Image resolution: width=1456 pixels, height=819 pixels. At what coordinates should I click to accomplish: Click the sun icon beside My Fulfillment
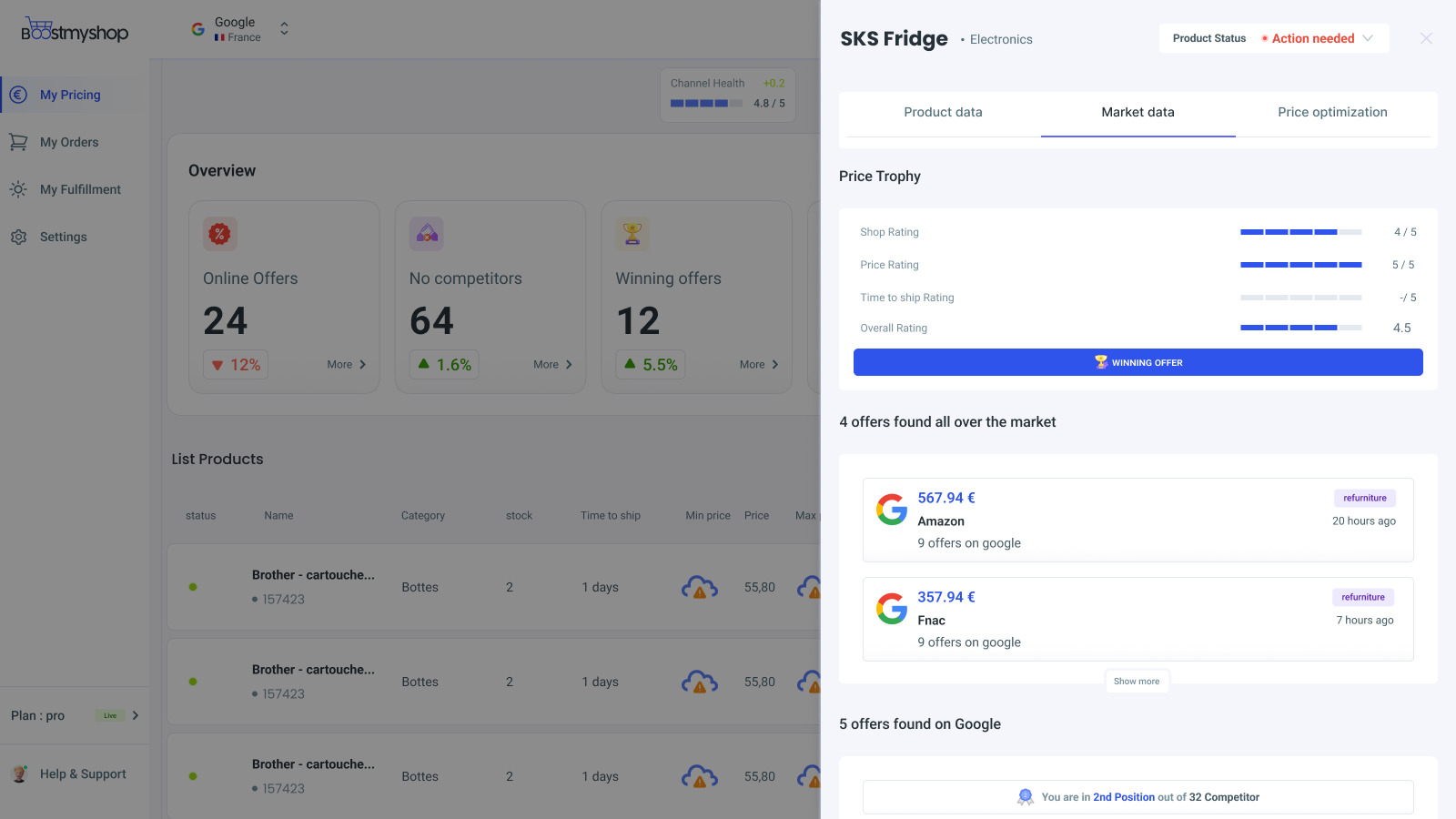18,189
